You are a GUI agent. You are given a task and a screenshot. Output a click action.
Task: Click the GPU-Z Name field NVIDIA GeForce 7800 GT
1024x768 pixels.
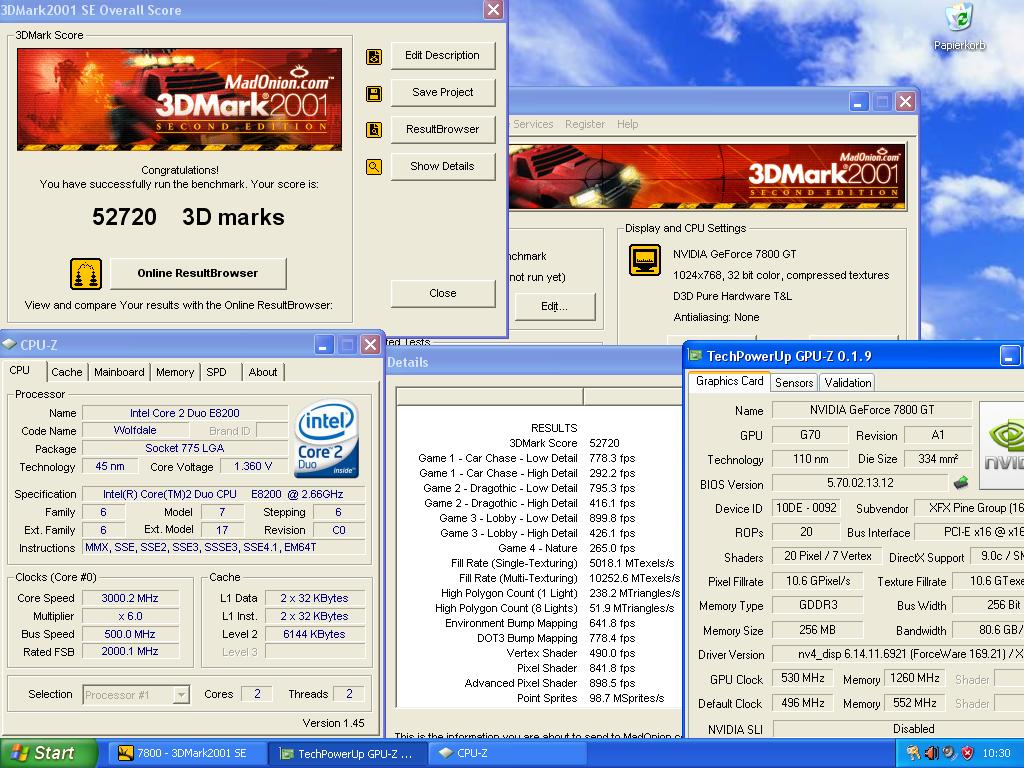[x=872, y=410]
